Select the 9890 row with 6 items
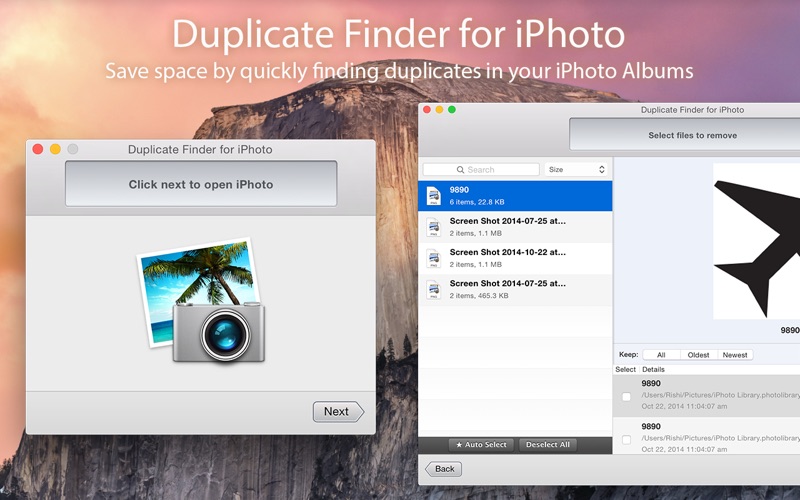800x500 pixels. pos(515,195)
